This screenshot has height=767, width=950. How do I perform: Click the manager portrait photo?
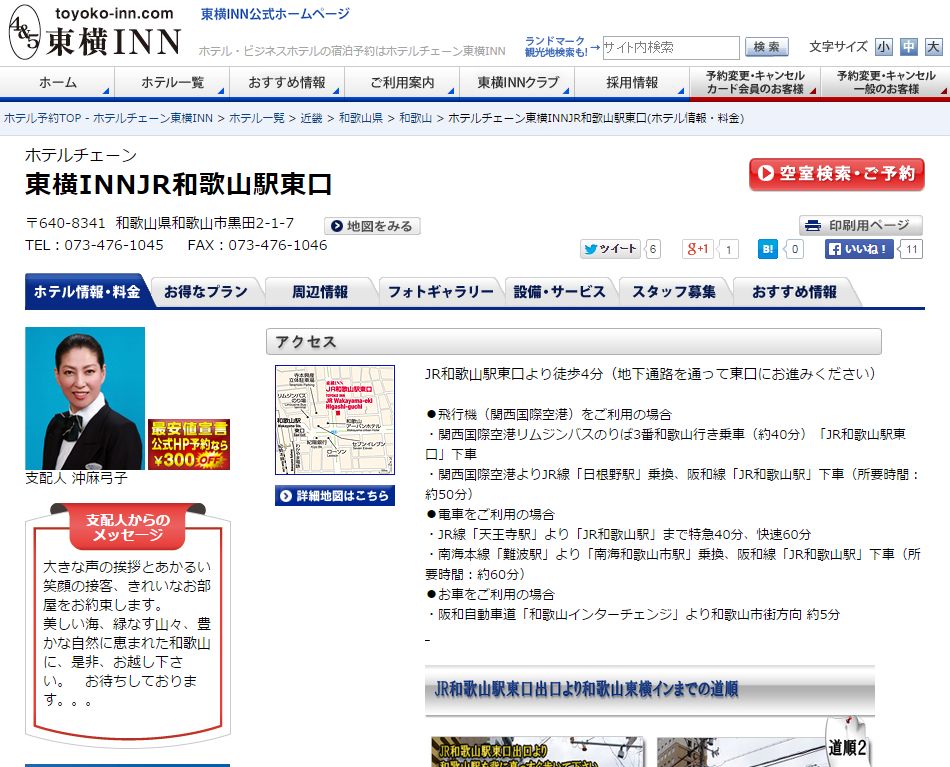pos(85,398)
